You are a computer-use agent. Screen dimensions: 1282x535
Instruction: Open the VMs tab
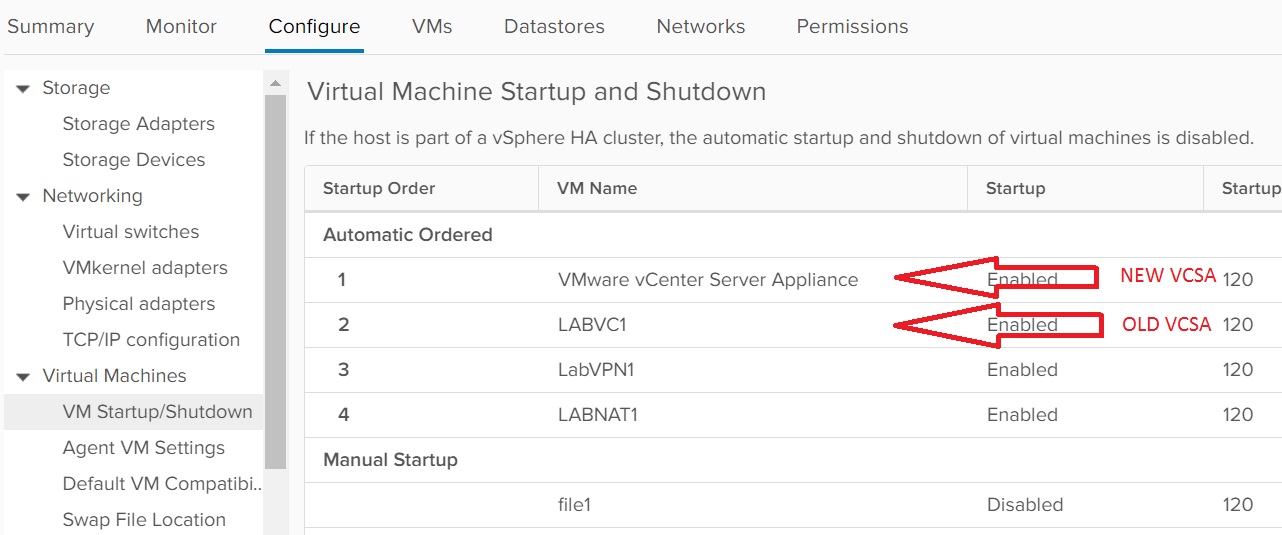(x=432, y=27)
